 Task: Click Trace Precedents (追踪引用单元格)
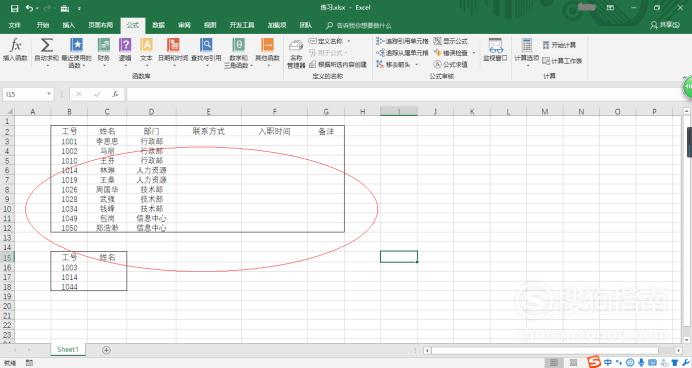402,41
